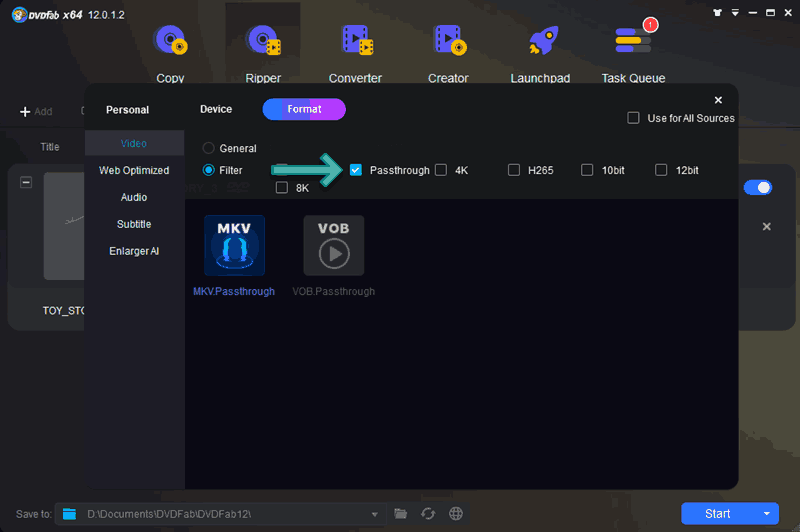
Task: Toggle the blue source enable switch
Action: (x=758, y=188)
